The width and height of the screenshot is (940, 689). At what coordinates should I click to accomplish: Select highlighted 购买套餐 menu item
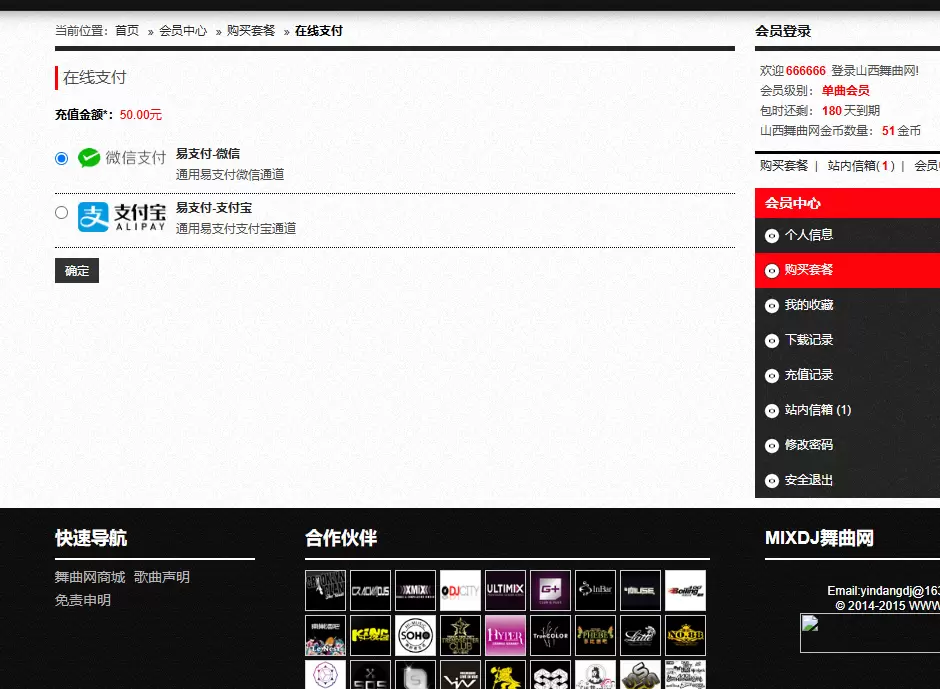click(847, 270)
